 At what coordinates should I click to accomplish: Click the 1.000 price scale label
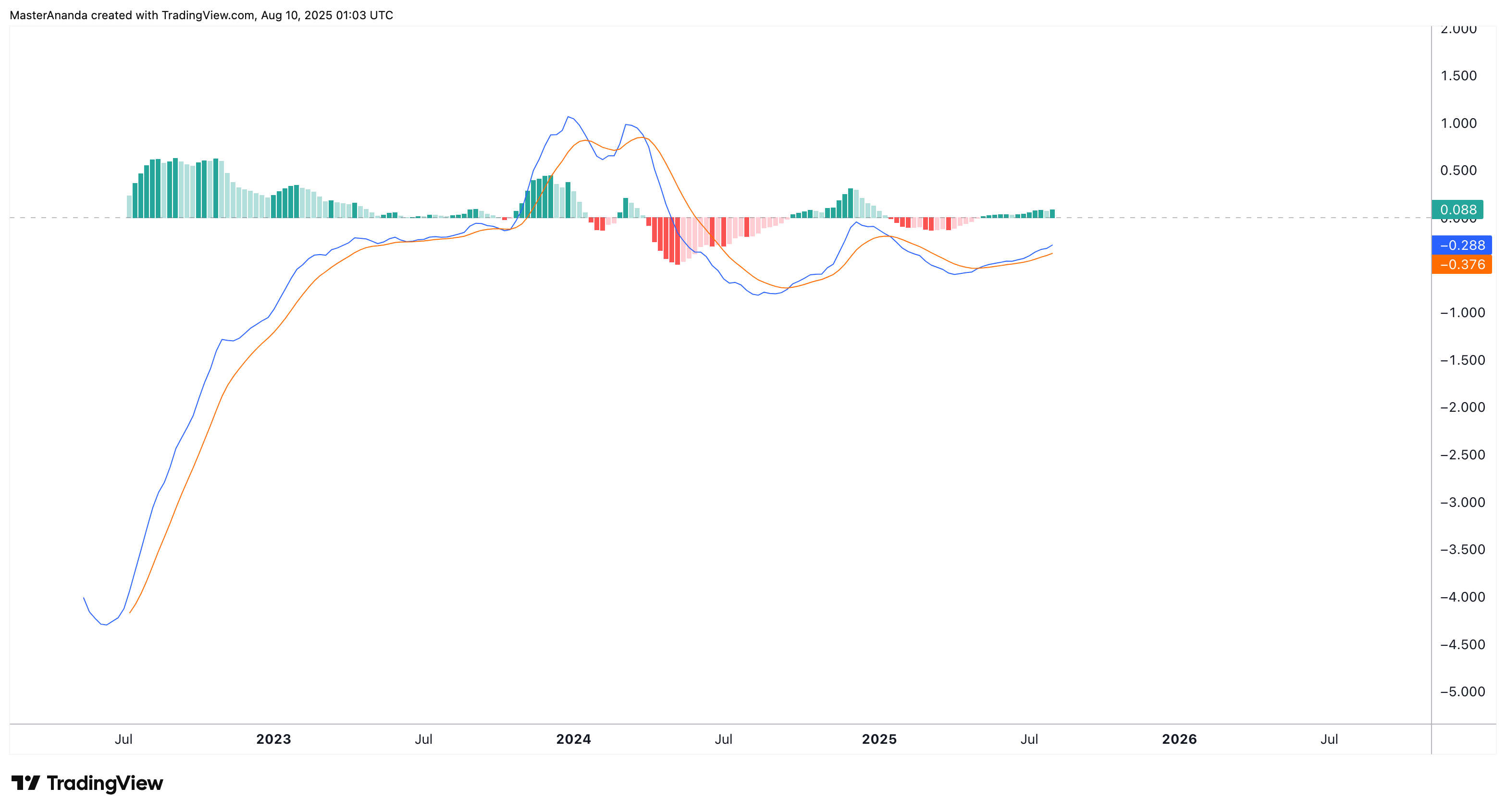coord(1458,123)
